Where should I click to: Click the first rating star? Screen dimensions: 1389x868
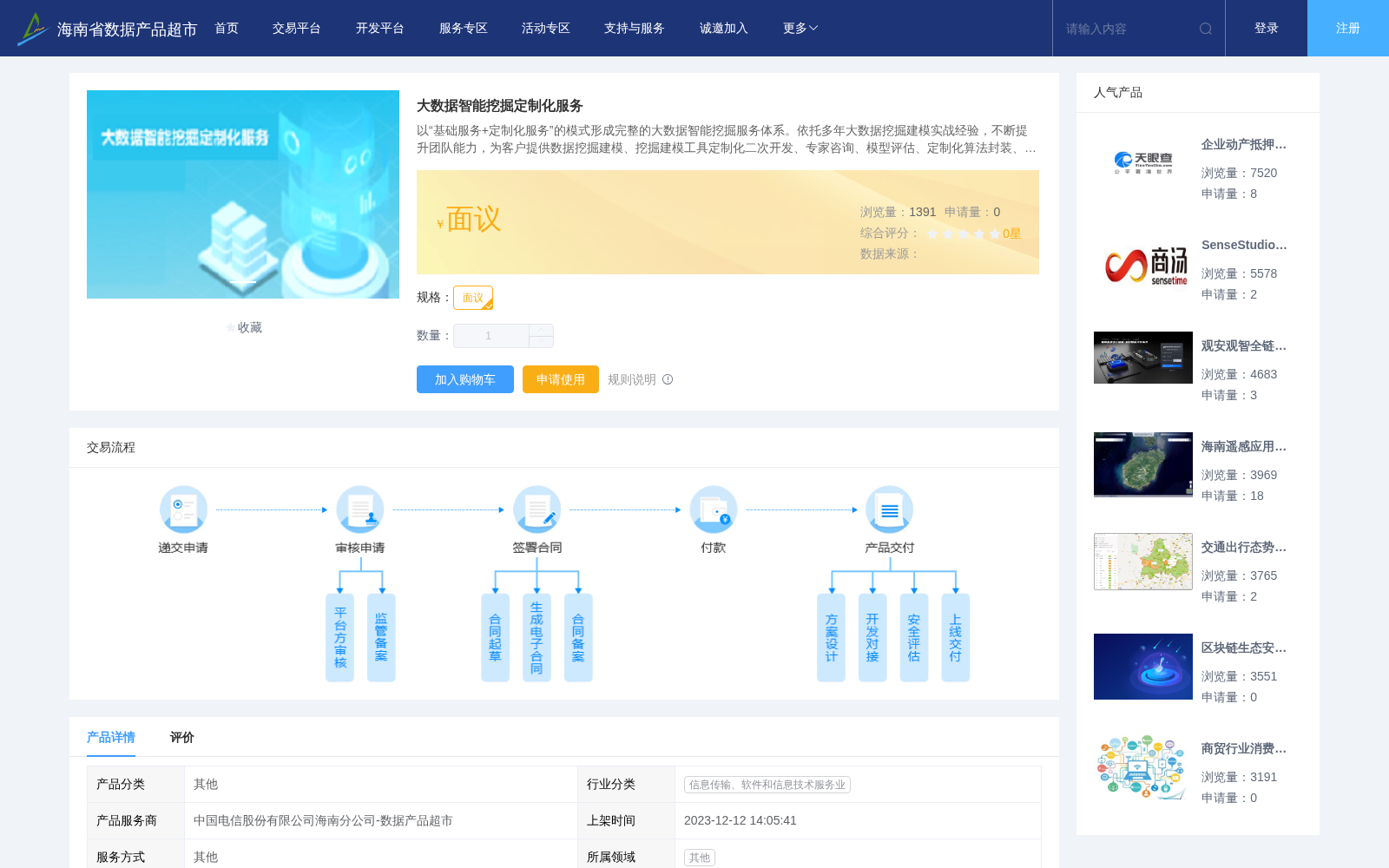[932, 233]
